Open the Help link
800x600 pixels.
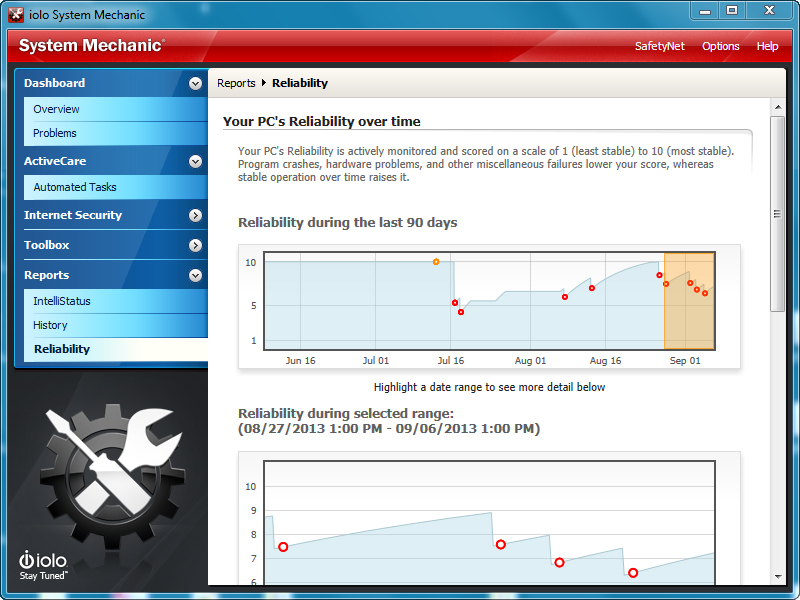767,46
